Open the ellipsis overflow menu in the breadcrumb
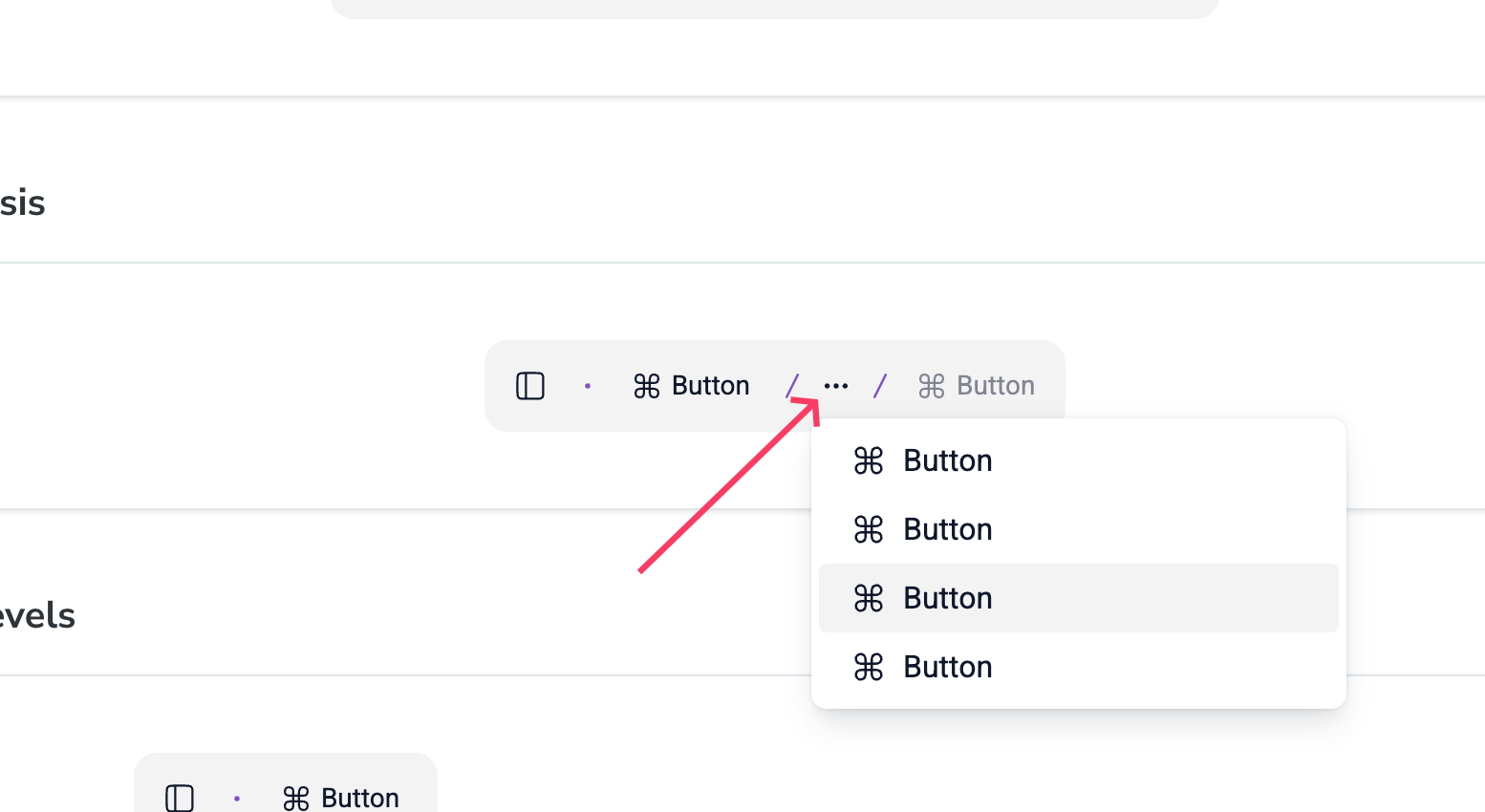The height and width of the screenshot is (812, 1485). point(836,386)
